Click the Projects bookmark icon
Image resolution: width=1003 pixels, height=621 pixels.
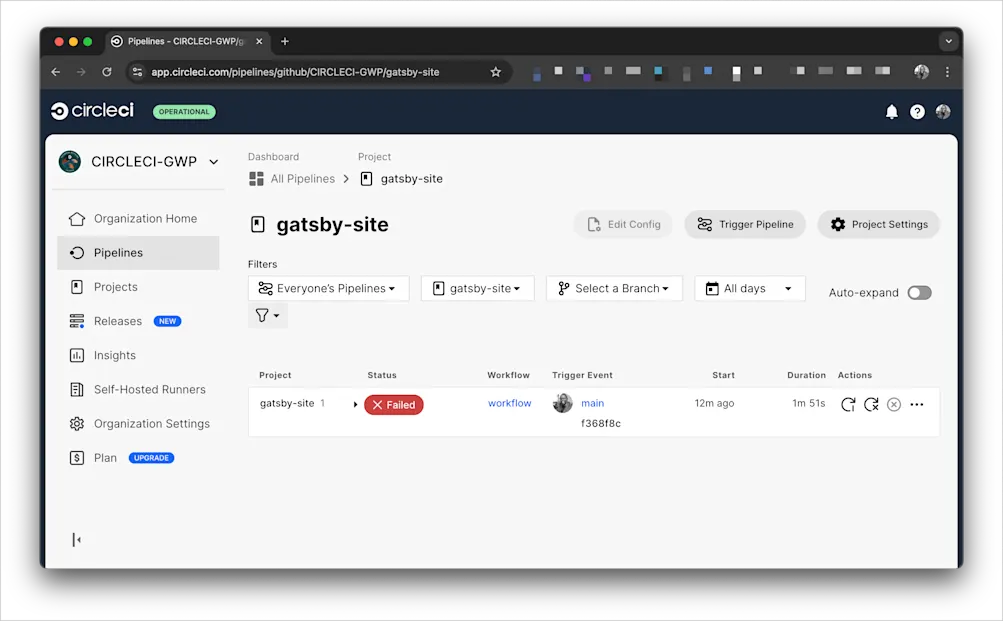(77, 287)
